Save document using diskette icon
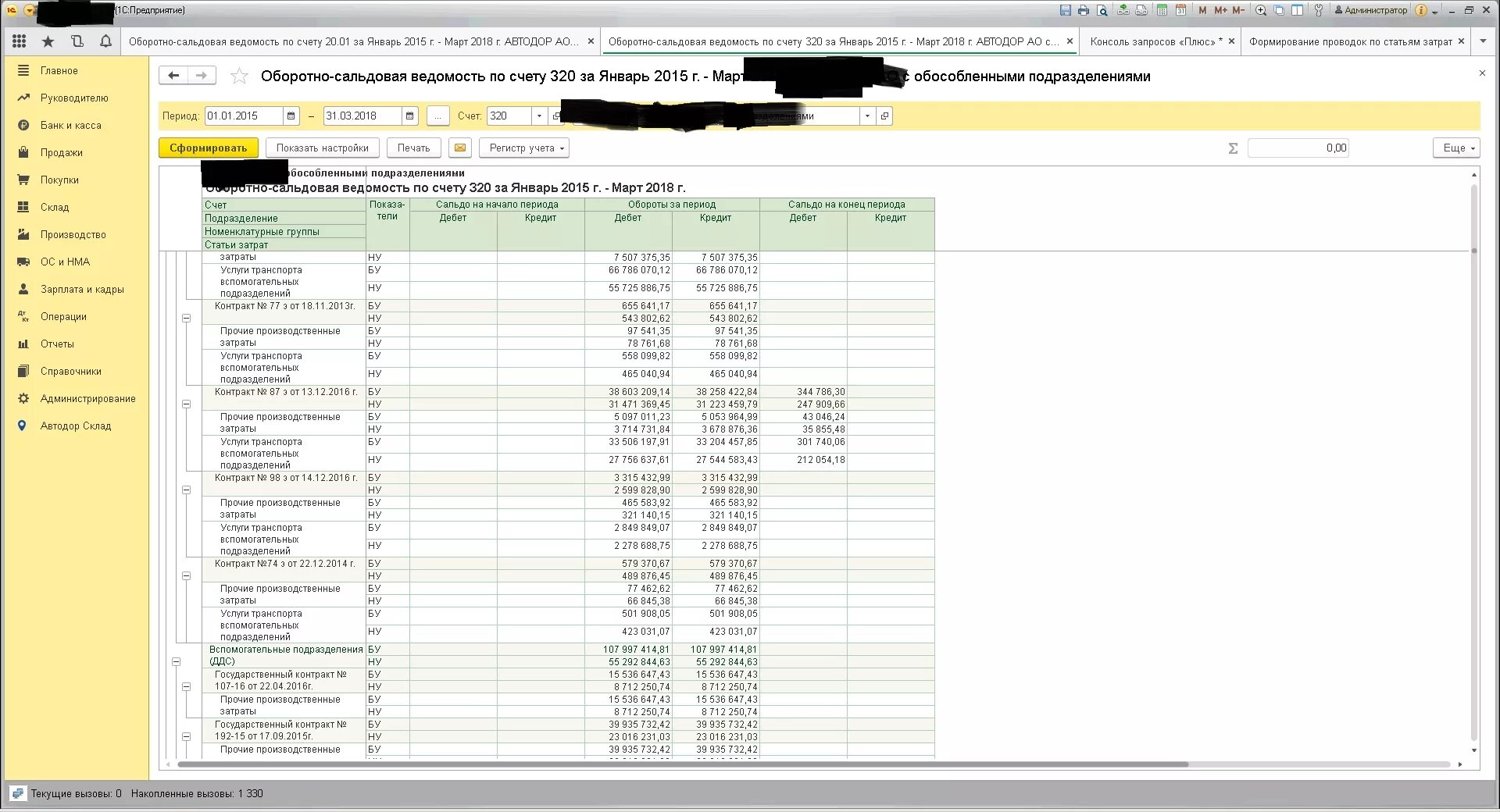The height and width of the screenshot is (812, 1500). (x=1066, y=10)
